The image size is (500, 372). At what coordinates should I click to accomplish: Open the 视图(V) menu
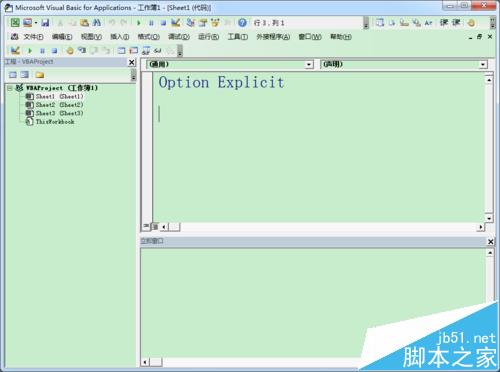[x=91, y=37]
